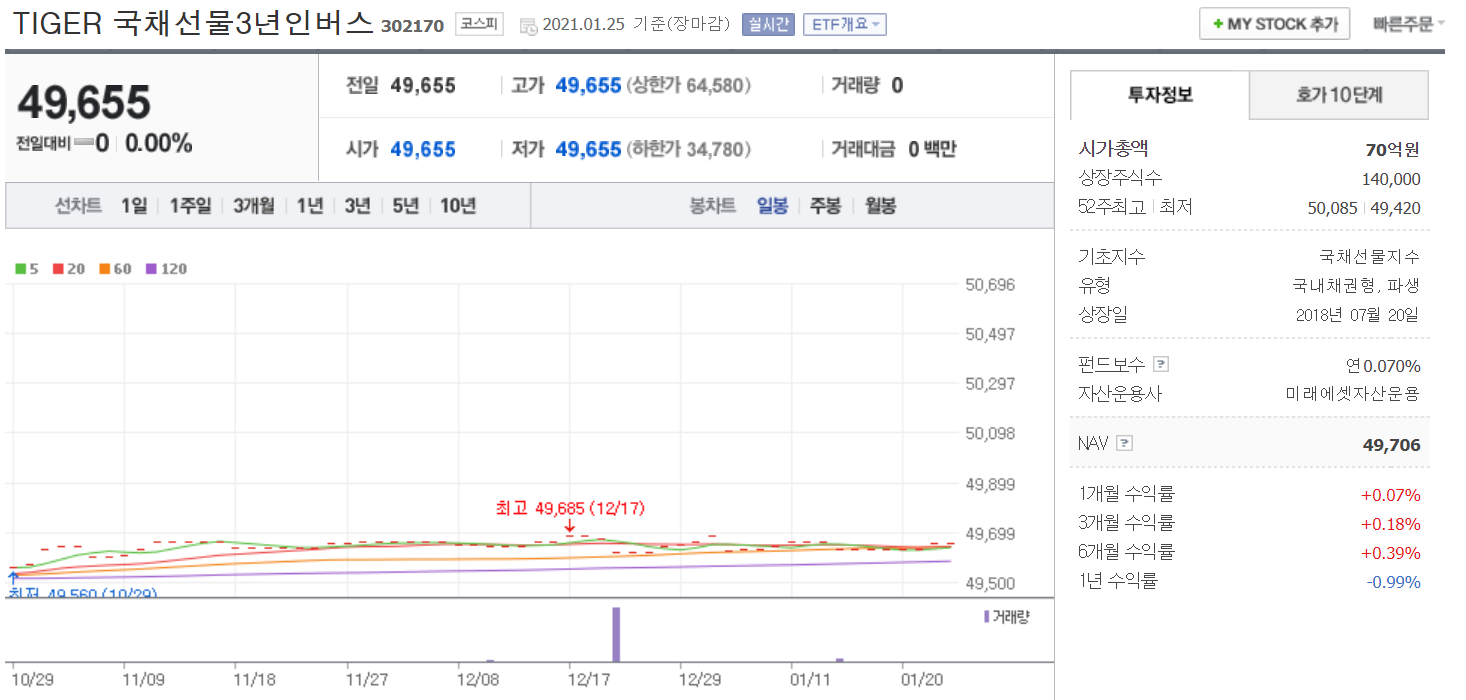Click the large volume bar near 12/17
This screenshot has height=700, width=1466.
coord(616,634)
